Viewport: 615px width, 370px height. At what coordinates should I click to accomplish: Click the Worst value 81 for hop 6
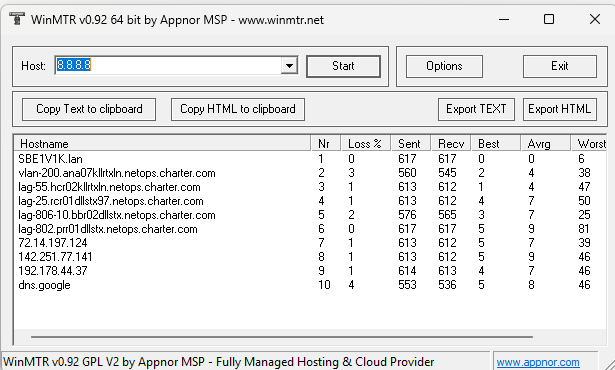[584, 229]
